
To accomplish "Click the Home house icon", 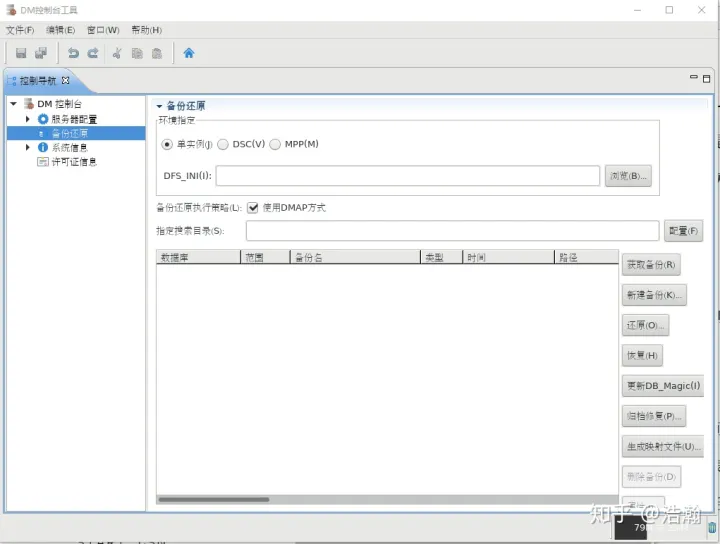I will [x=189, y=53].
